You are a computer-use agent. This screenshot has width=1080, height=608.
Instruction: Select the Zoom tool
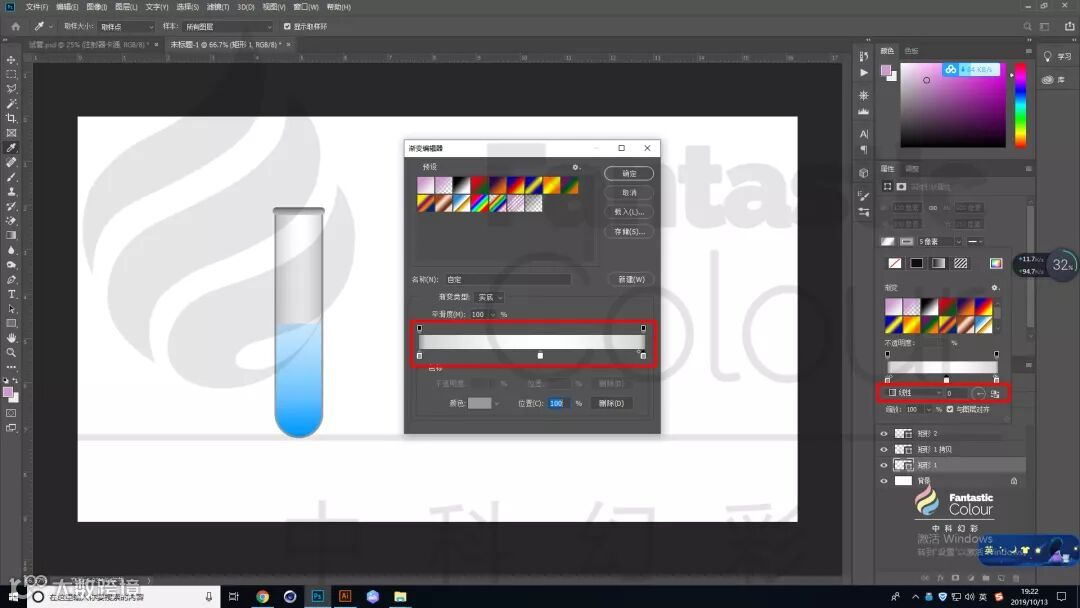11,353
